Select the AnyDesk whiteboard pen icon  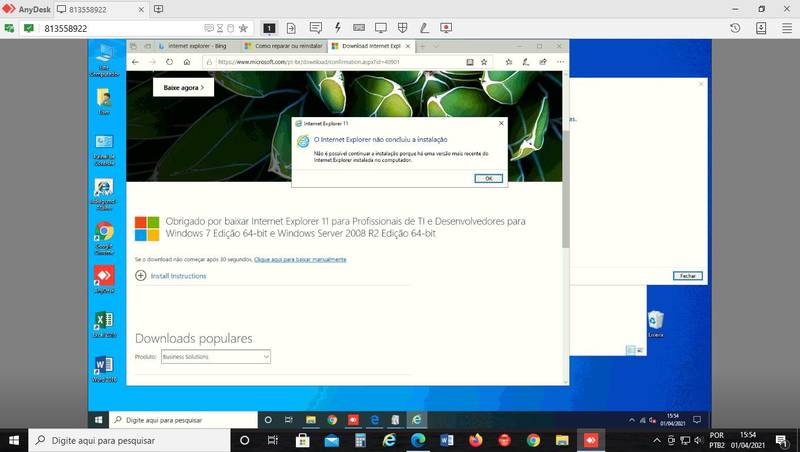click(x=424, y=28)
